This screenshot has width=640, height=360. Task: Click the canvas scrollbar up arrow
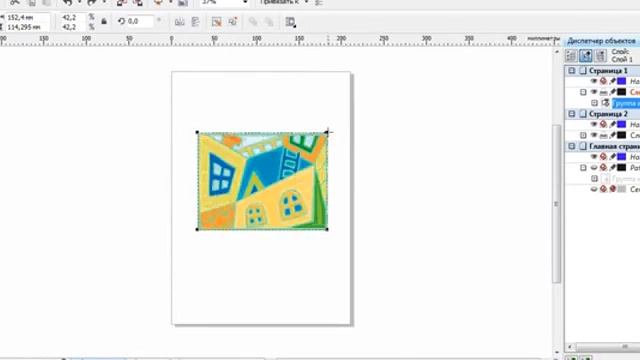coord(556,52)
